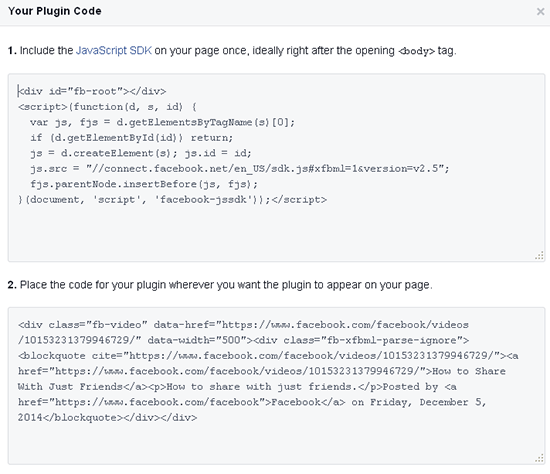Click the 'if (d.getElementById(id)) return;' line

pyautogui.click(x=132, y=138)
